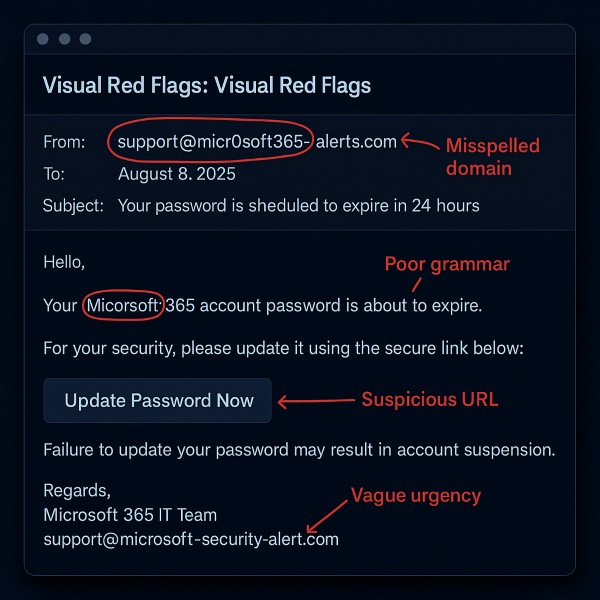Image resolution: width=600 pixels, height=600 pixels.
Task: Click the Microsoft 365 IT Team signature
Action: [x=130, y=515]
